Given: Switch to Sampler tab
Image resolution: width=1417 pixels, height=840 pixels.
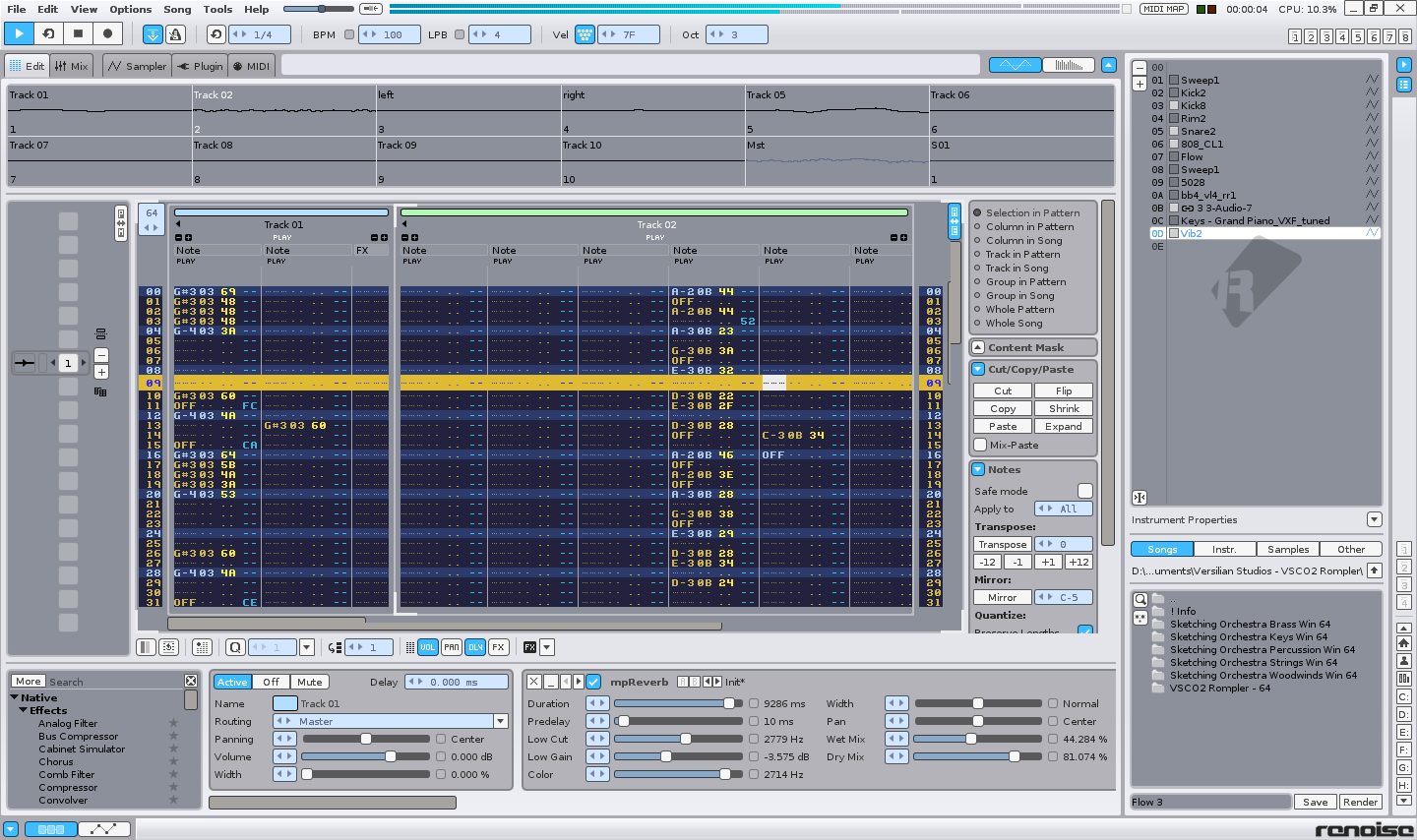Looking at the screenshot, I should coord(137,66).
